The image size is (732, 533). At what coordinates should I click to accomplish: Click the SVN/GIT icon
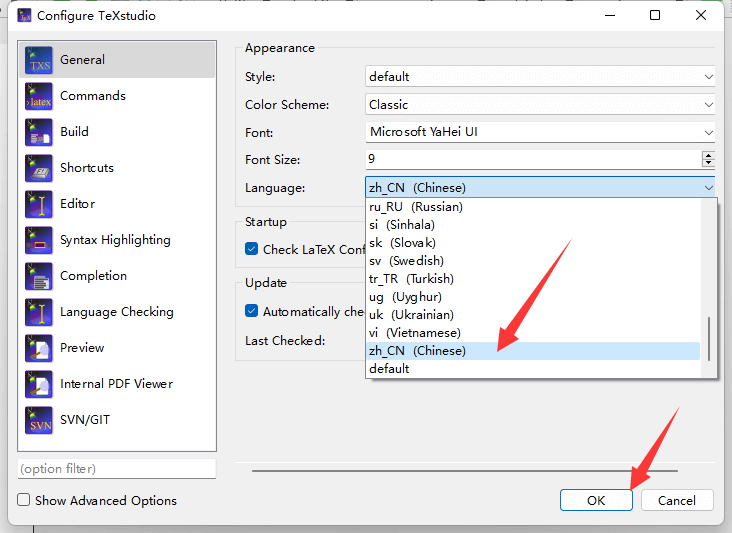39,420
